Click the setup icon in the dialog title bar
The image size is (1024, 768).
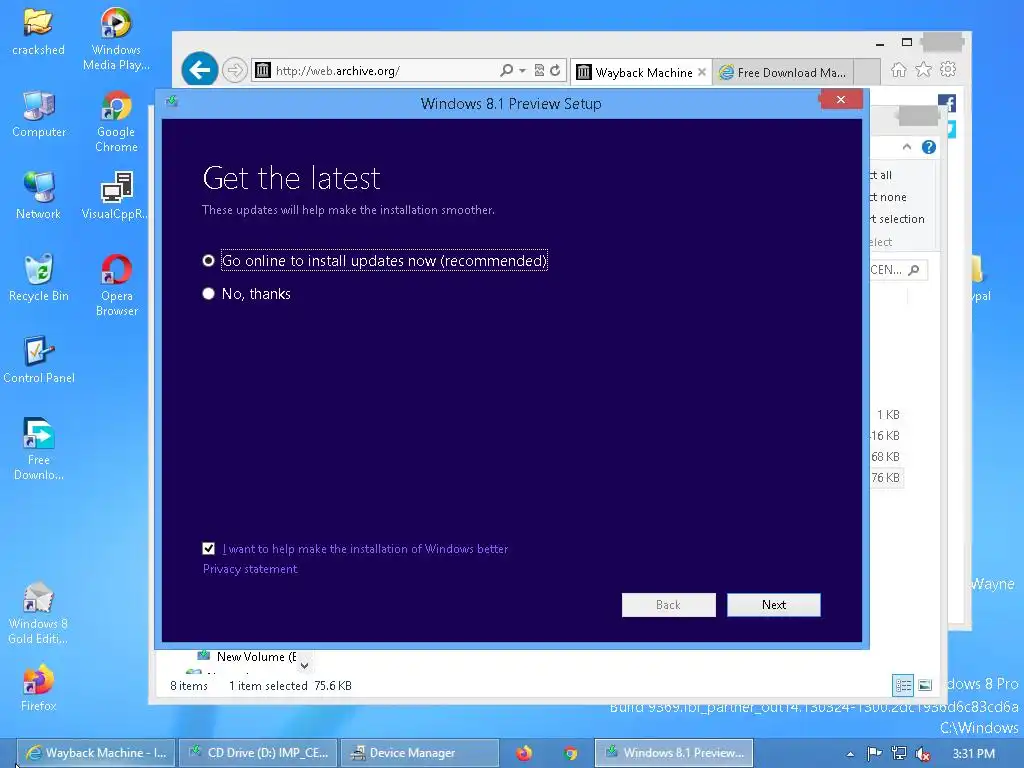pos(172,101)
